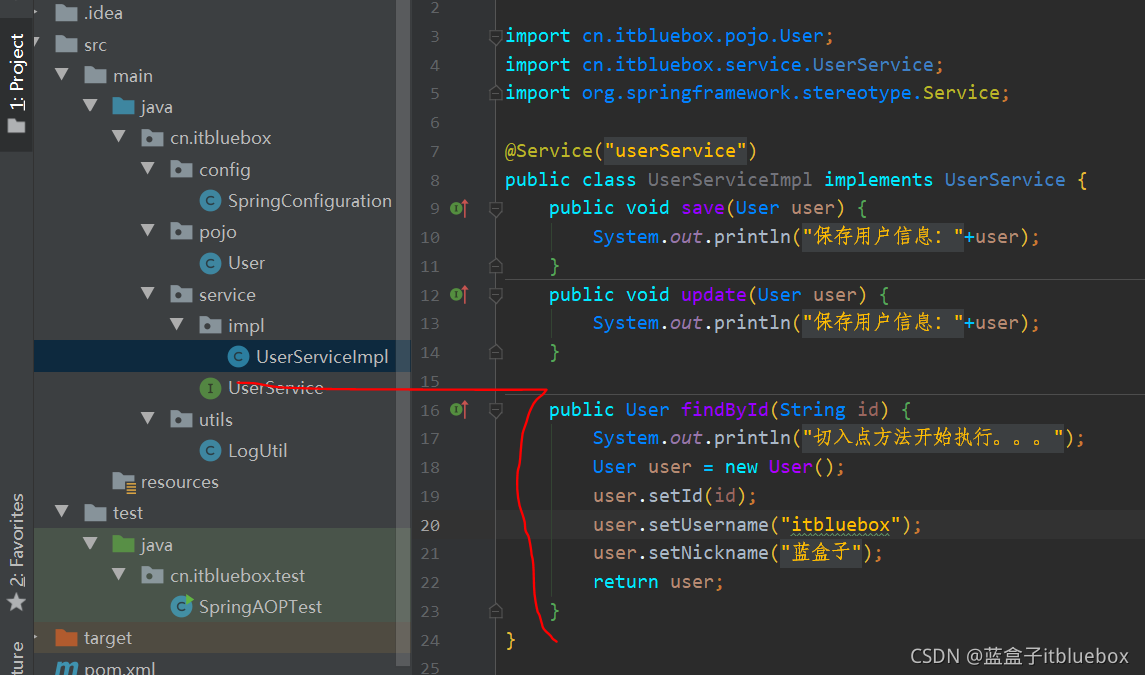Click the impl package folder icon
This screenshot has height=675, width=1145.
210,324
